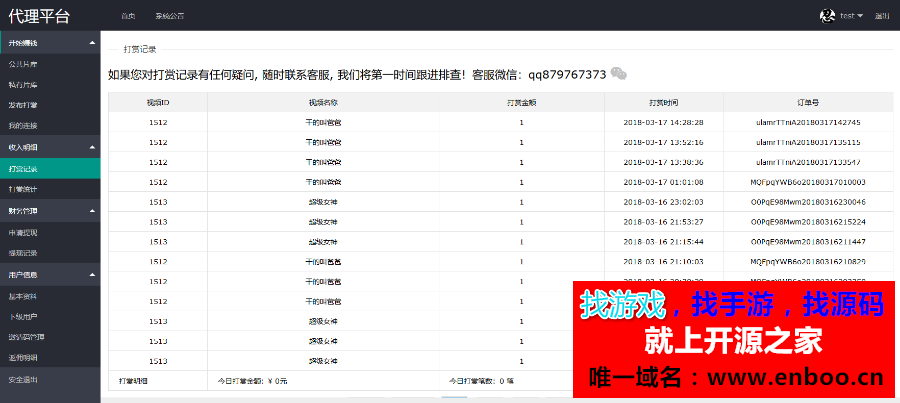Image resolution: width=900 pixels, height=403 pixels.
Task: Click the time 2018-03-16 21:15:44
Action: 664,242
